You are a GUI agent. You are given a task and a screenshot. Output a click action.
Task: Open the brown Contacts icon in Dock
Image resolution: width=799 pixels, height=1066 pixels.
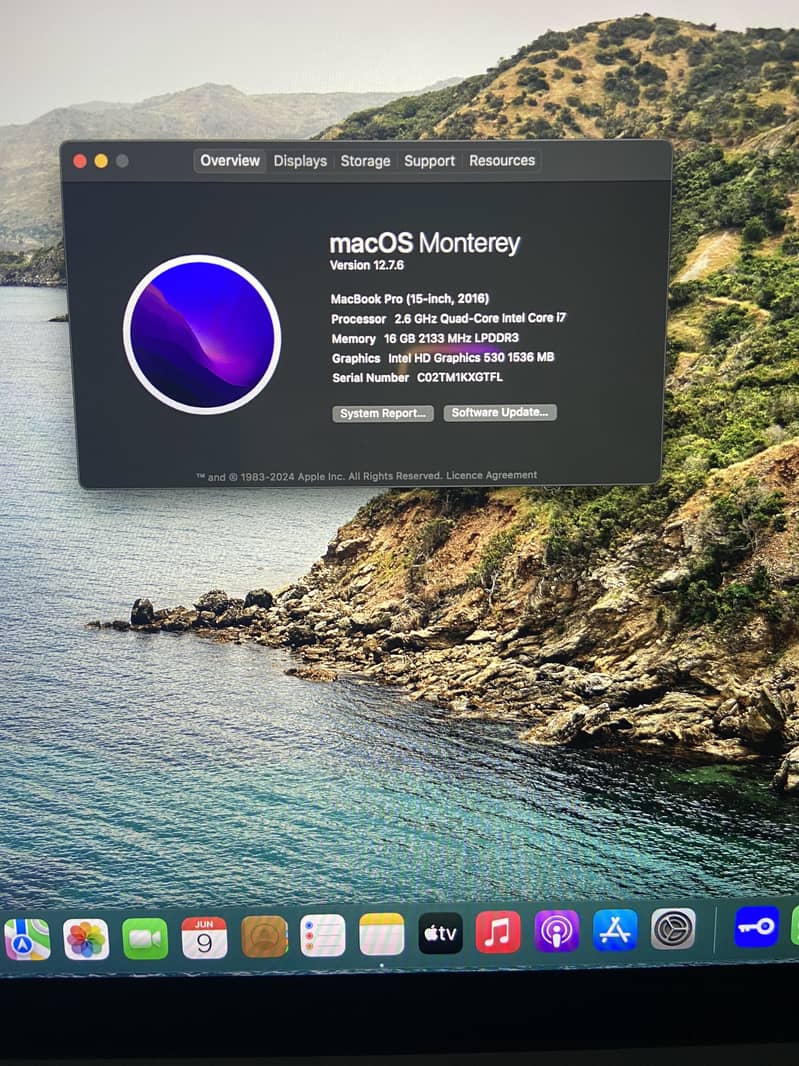tap(264, 937)
